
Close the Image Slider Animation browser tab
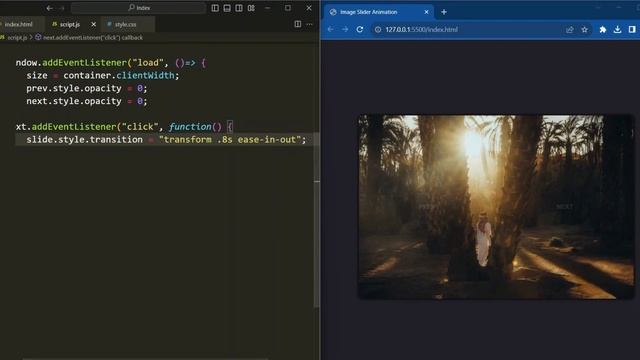[x=427, y=12]
